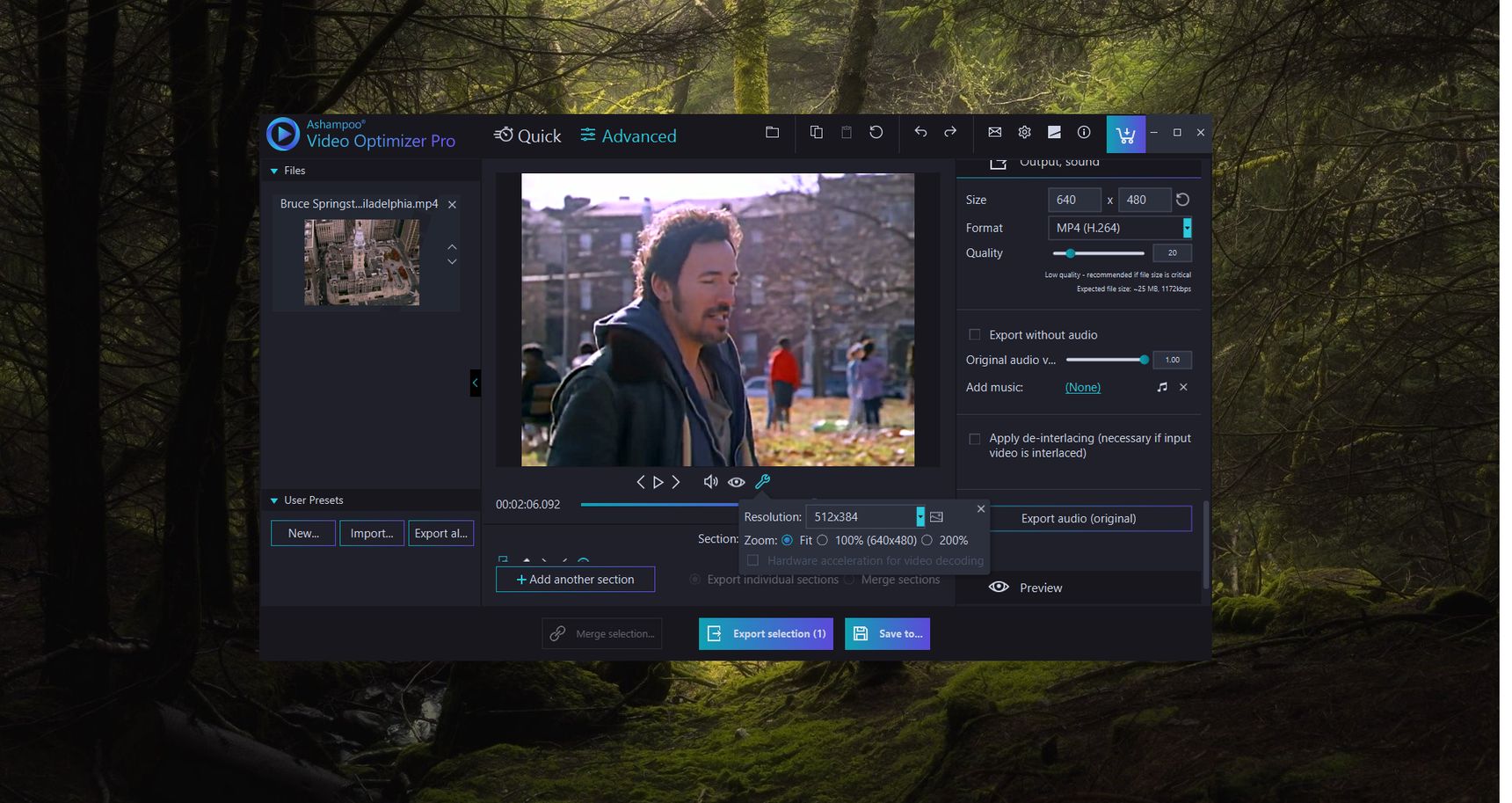
Task: Click the (None) music link
Action: pos(1083,387)
